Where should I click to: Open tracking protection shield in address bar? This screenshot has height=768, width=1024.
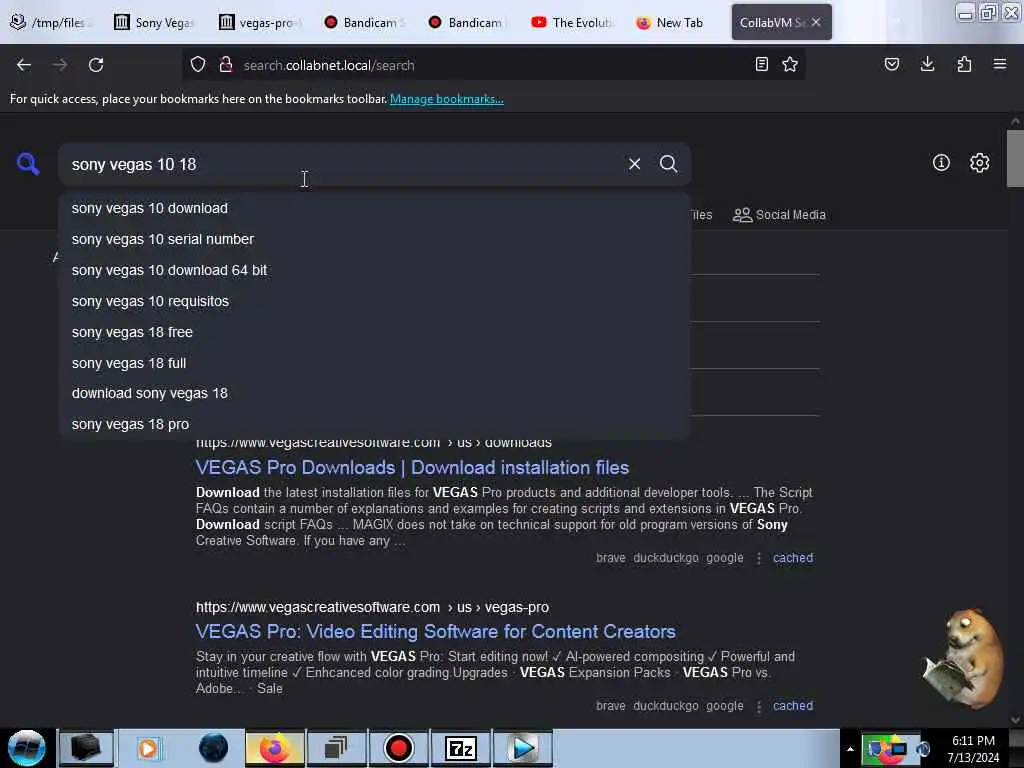(198, 65)
